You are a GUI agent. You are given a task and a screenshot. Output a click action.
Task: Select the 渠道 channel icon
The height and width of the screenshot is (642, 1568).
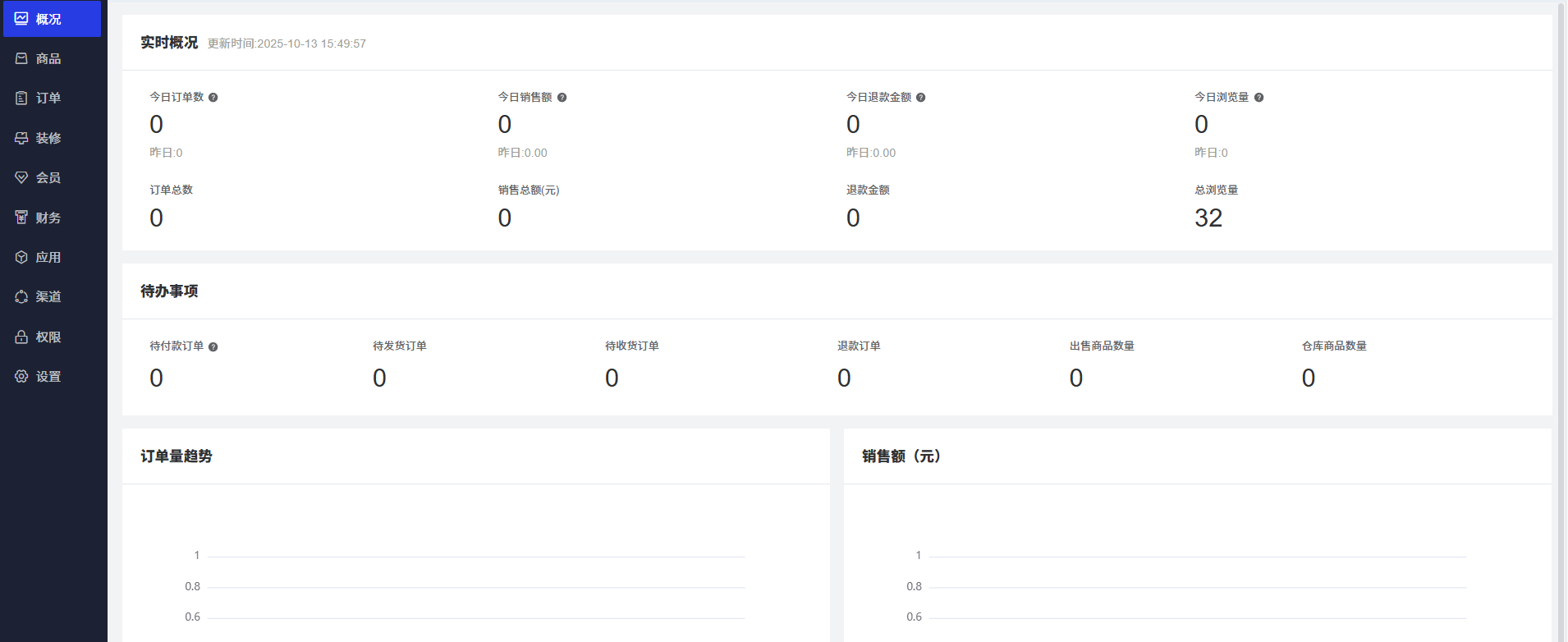pos(21,296)
